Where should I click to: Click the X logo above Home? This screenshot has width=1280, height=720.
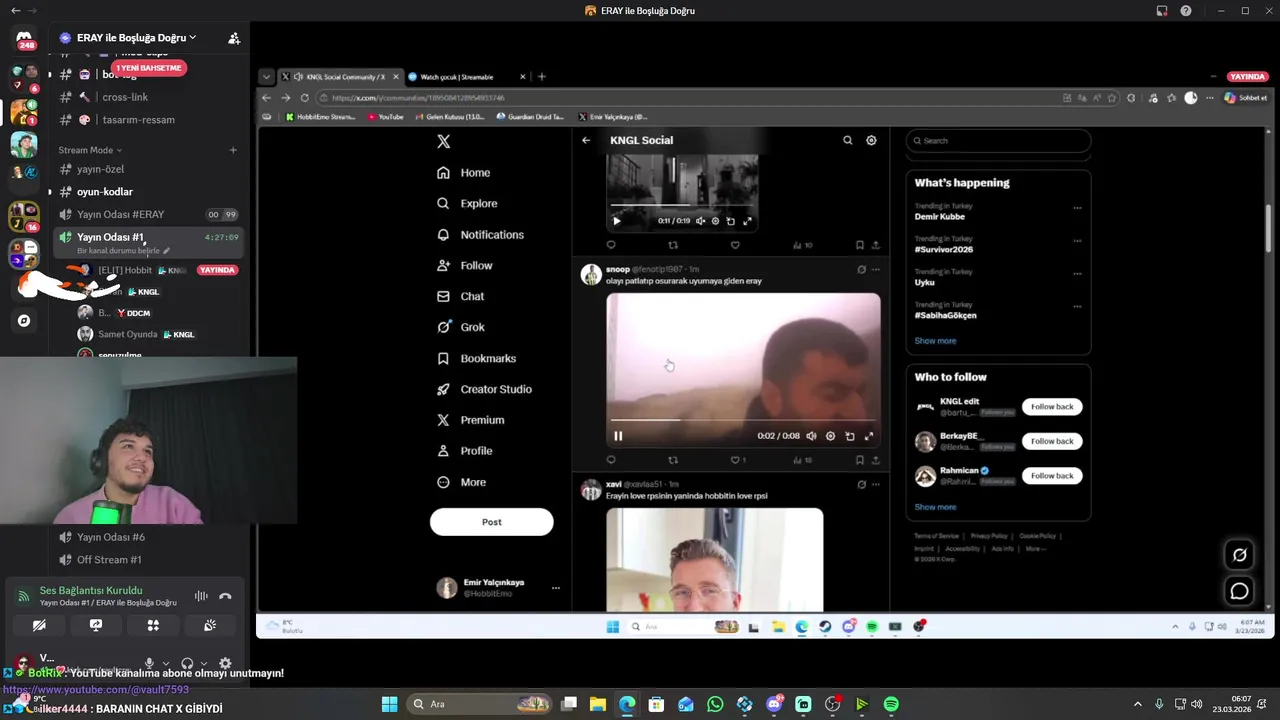click(444, 142)
